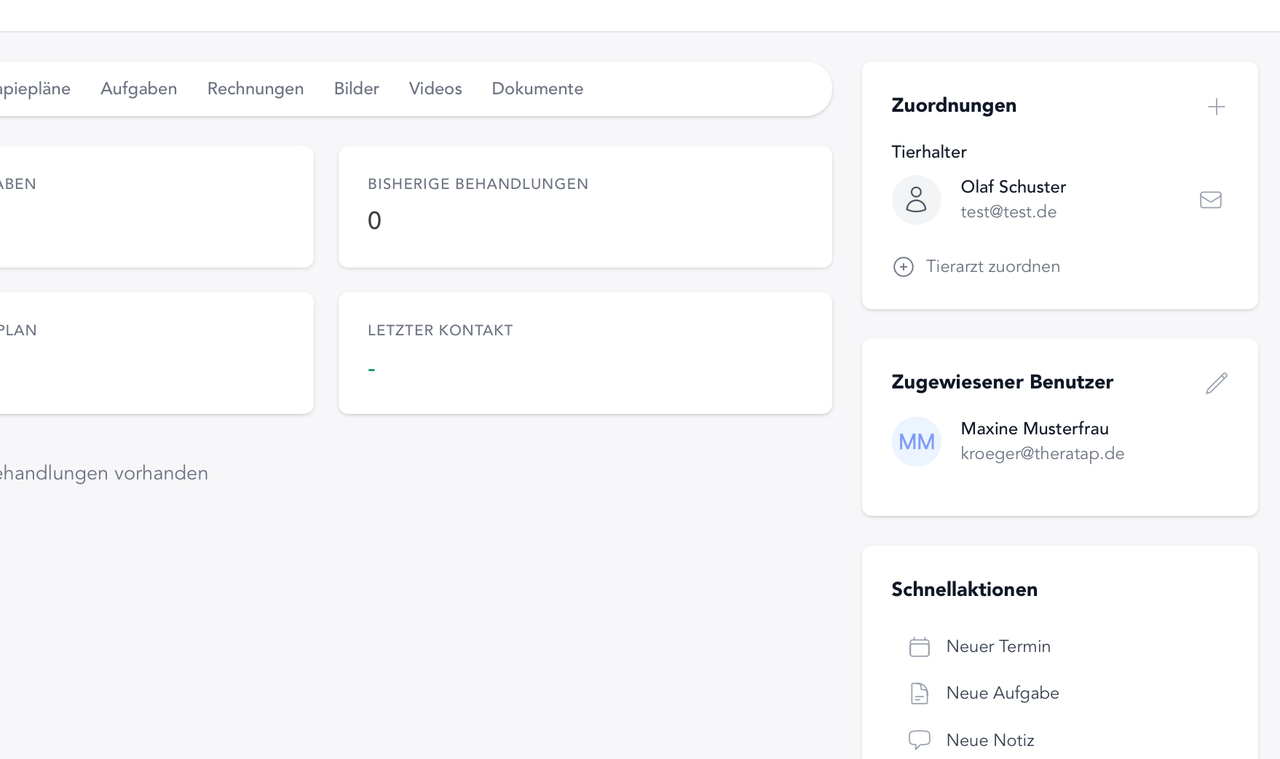Click the Zugewiesener Benutzer heading
Viewport: 1280px width, 759px height.
(x=1002, y=382)
